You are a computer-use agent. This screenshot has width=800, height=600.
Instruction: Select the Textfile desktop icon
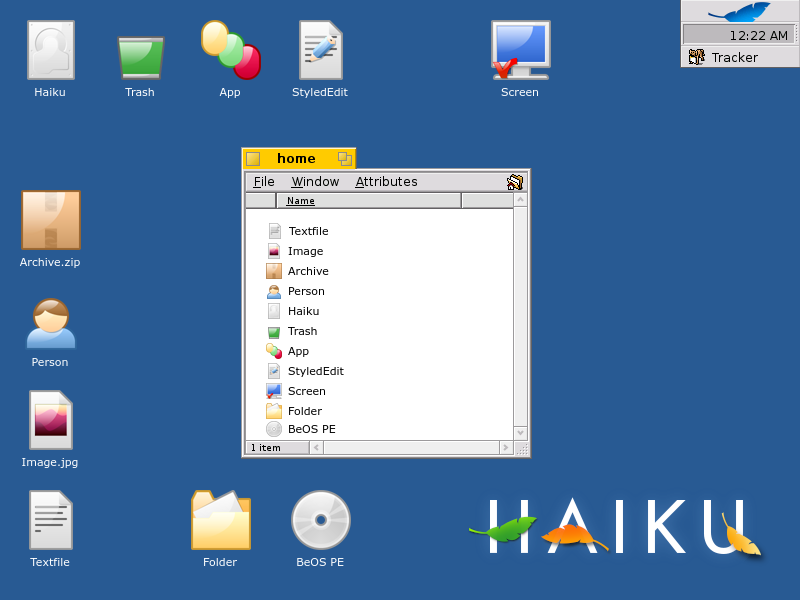[51, 520]
